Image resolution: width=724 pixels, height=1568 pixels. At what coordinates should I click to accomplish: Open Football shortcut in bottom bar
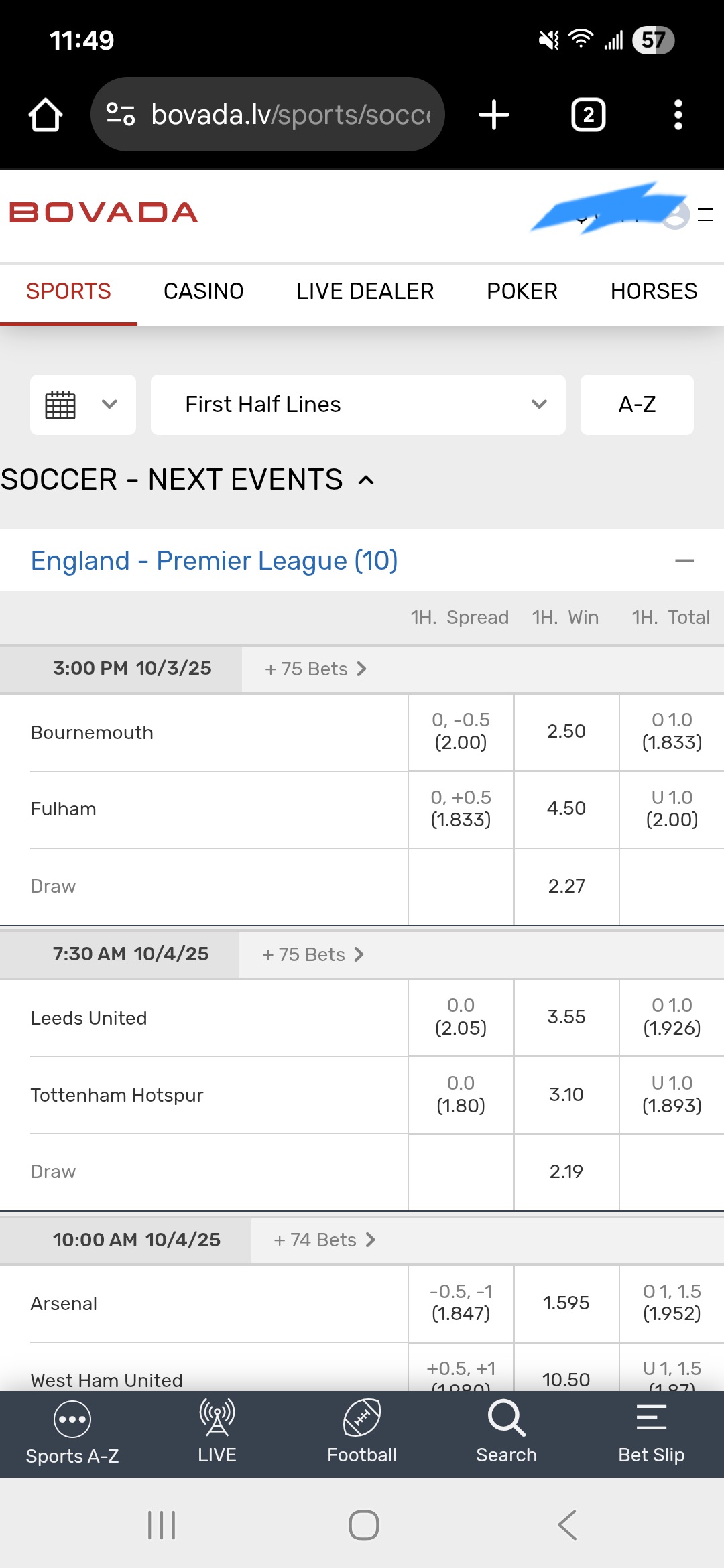point(362,1433)
